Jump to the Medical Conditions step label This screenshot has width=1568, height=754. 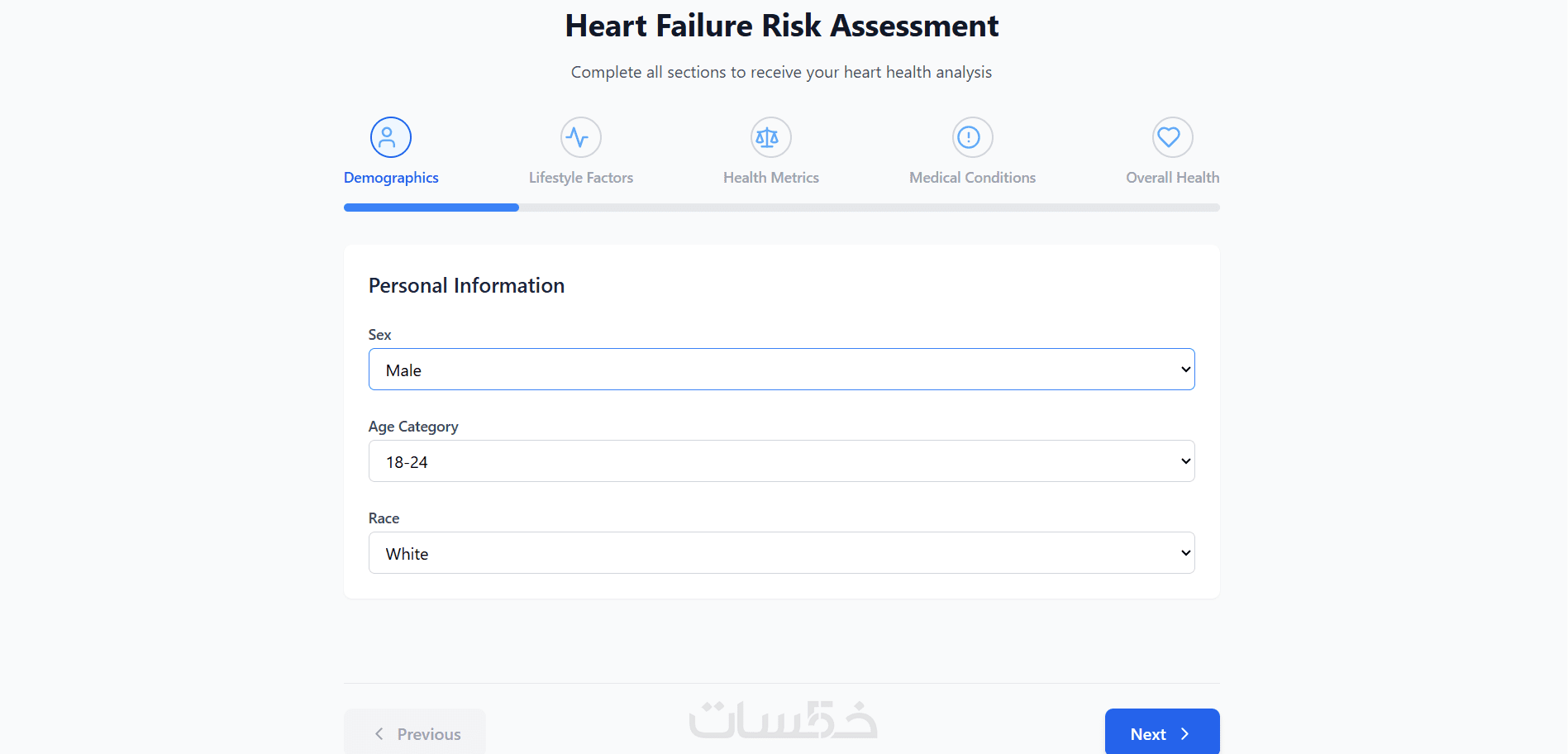tap(972, 178)
